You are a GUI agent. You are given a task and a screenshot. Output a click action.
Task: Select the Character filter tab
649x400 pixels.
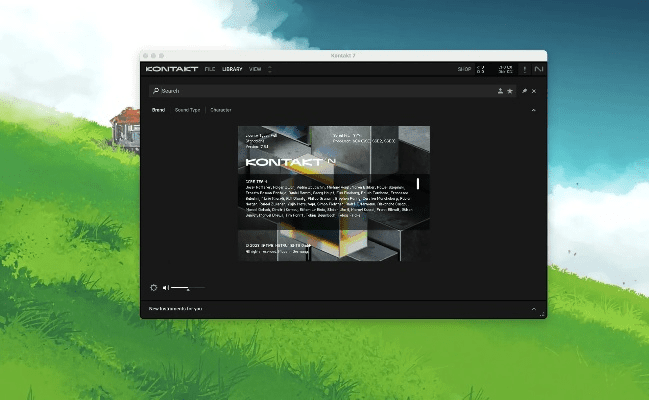(221, 109)
